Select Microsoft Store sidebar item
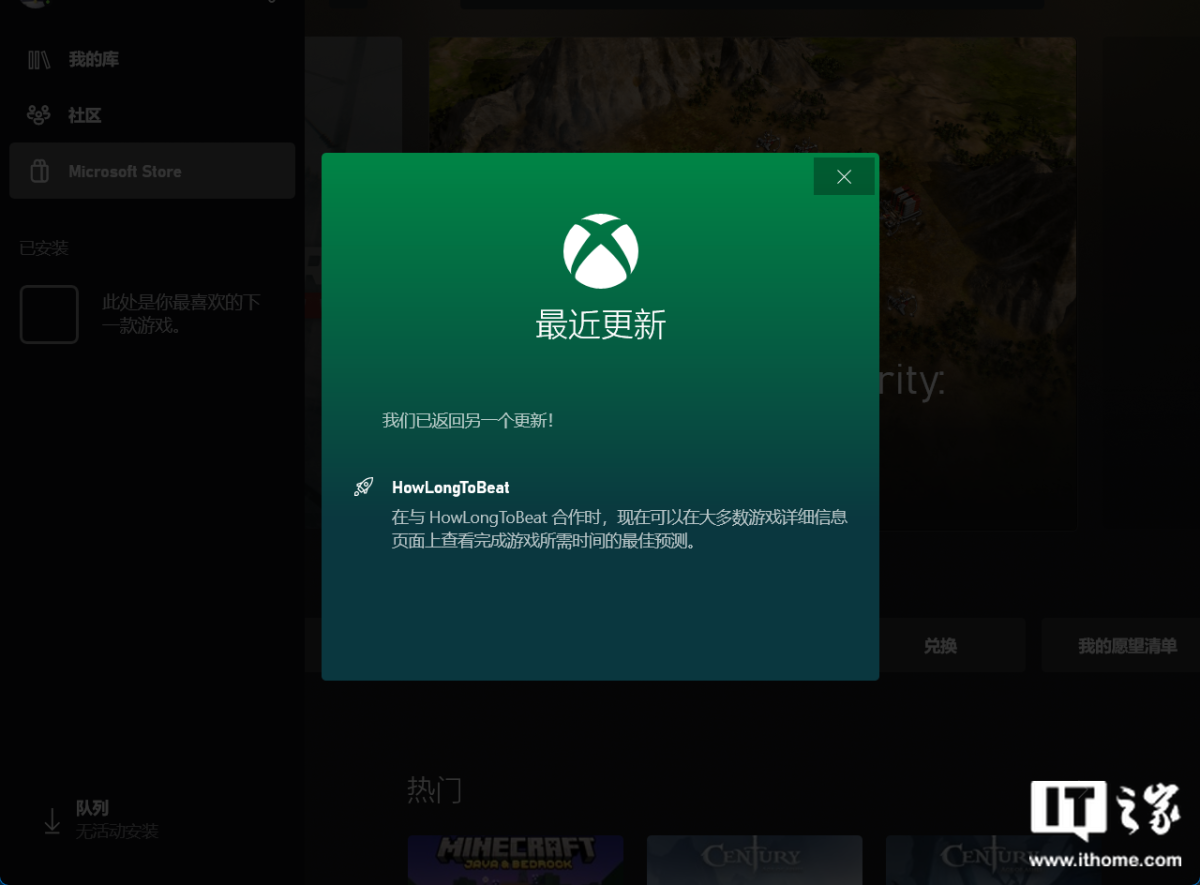 (152, 171)
